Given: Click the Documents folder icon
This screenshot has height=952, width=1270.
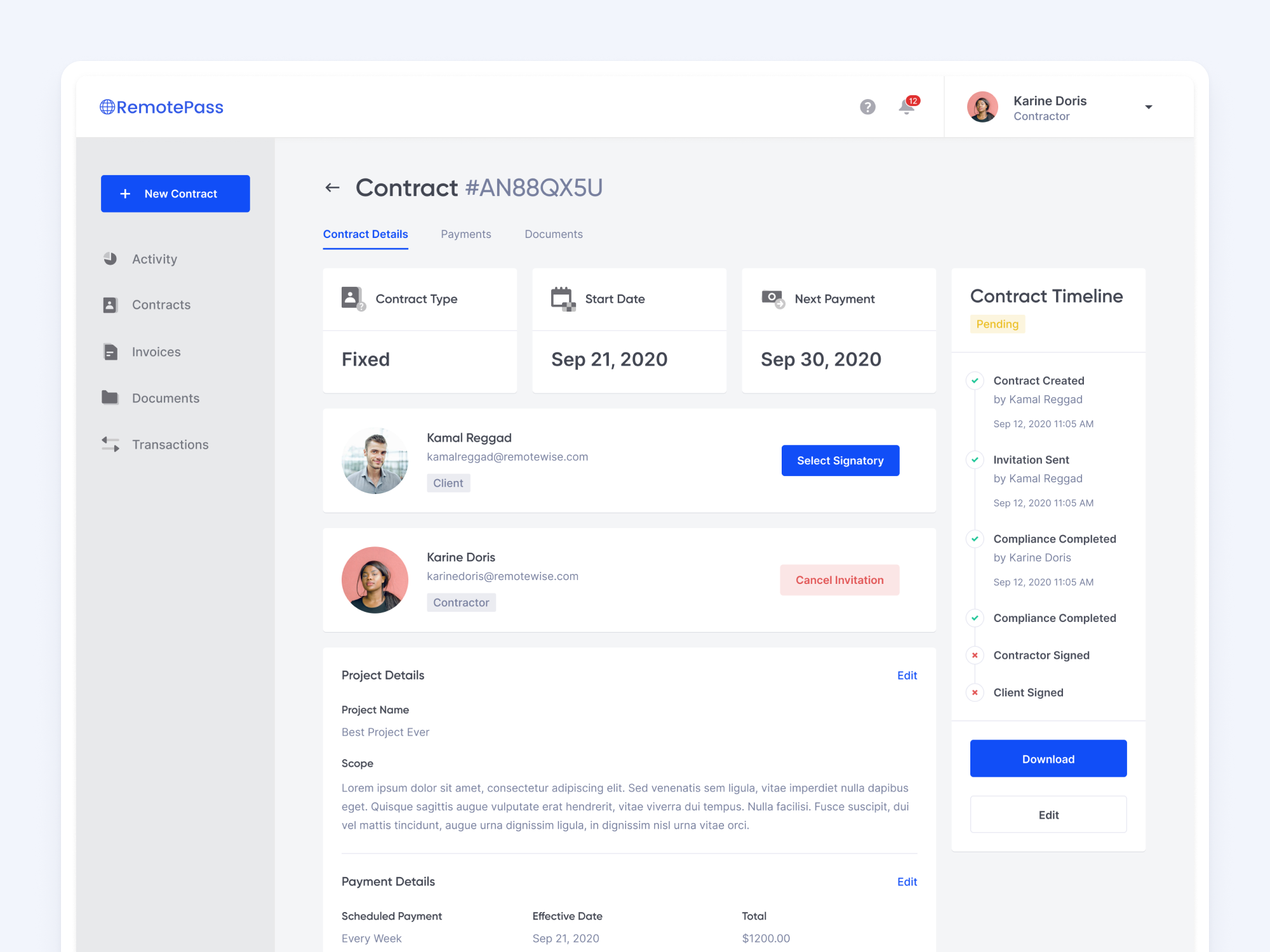Looking at the screenshot, I should pos(110,398).
